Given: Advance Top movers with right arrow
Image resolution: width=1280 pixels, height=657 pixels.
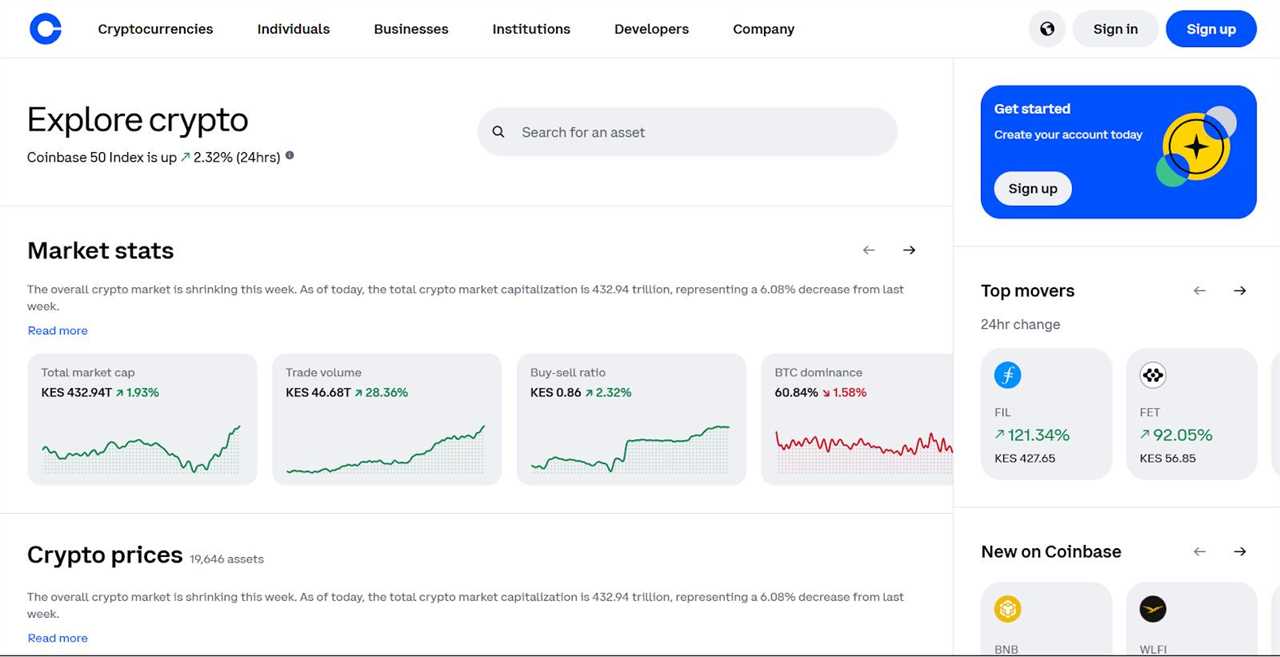Looking at the screenshot, I should (1240, 290).
